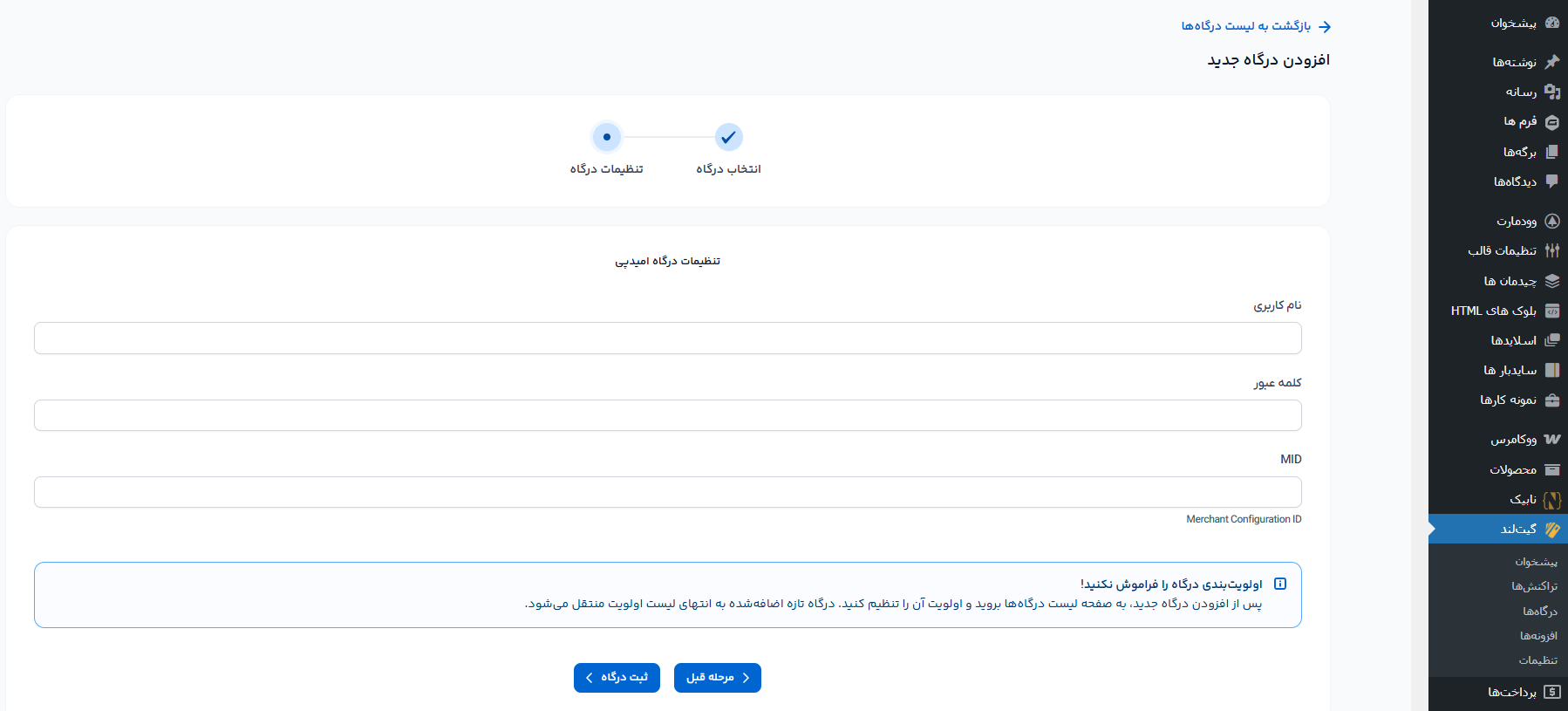
Task: Open the تنظیمات قالب menu item
Action: (x=1497, y=250)
